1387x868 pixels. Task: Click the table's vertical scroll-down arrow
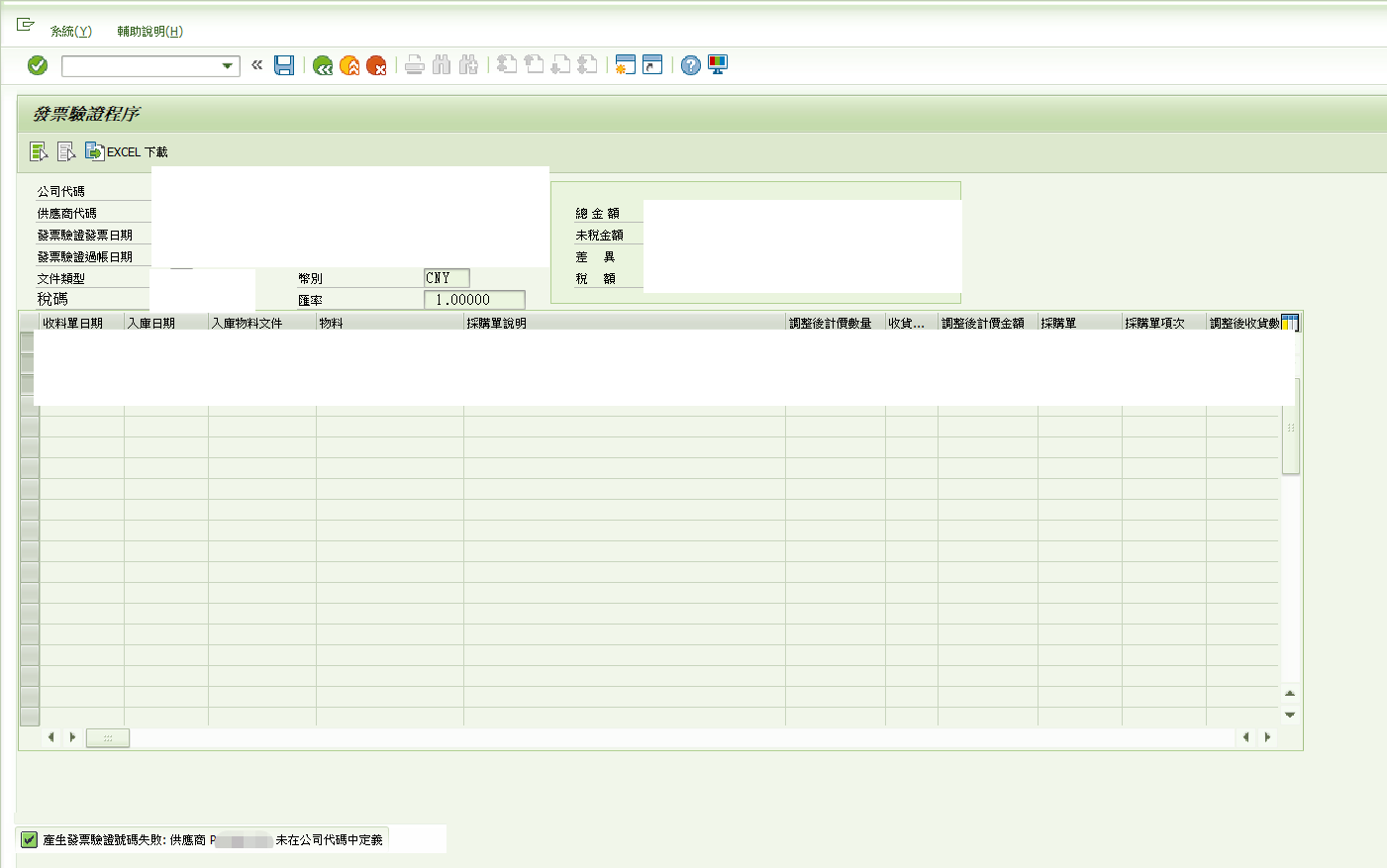[1290, 715]
